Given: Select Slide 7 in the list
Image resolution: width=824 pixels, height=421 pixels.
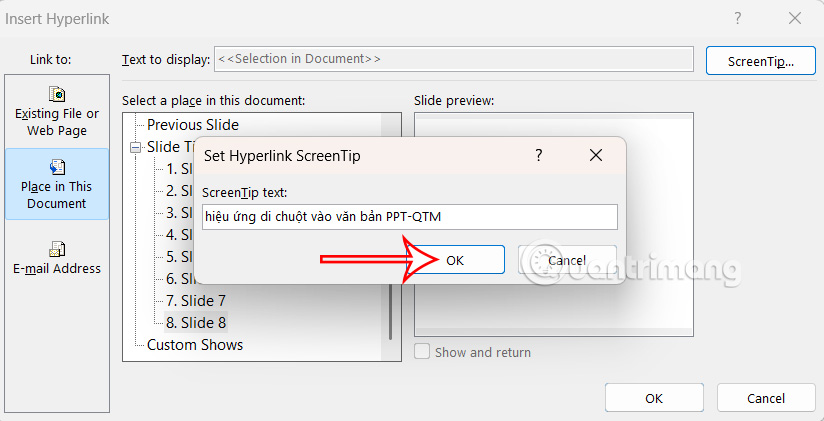Looking at the screenshot, I should (x=196, y=300).
